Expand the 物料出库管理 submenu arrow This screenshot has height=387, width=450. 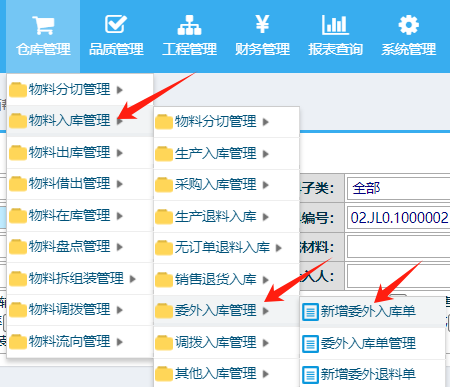(x=120, y=153)
